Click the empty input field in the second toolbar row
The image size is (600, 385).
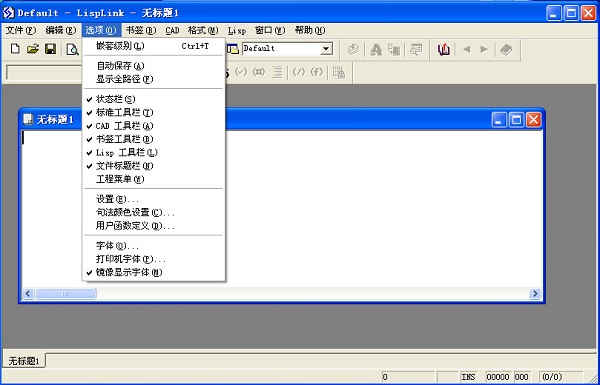point(44,73)
